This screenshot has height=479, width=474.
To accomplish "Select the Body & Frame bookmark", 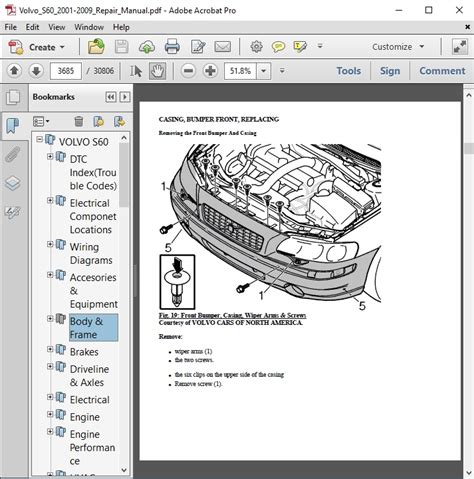I will point(93,328).
